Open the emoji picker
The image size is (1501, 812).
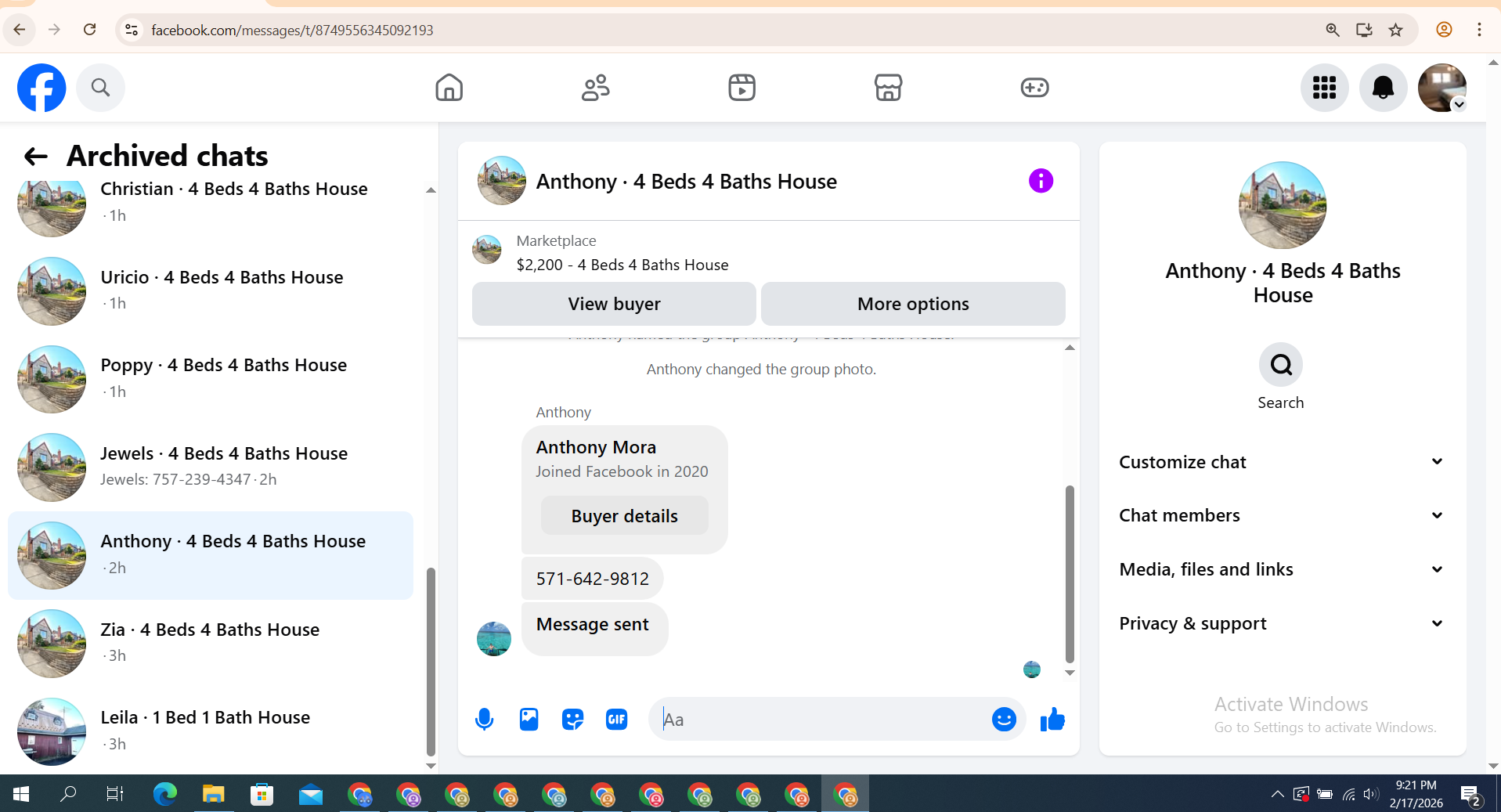pyautogui.click(x=1004, y=719)
